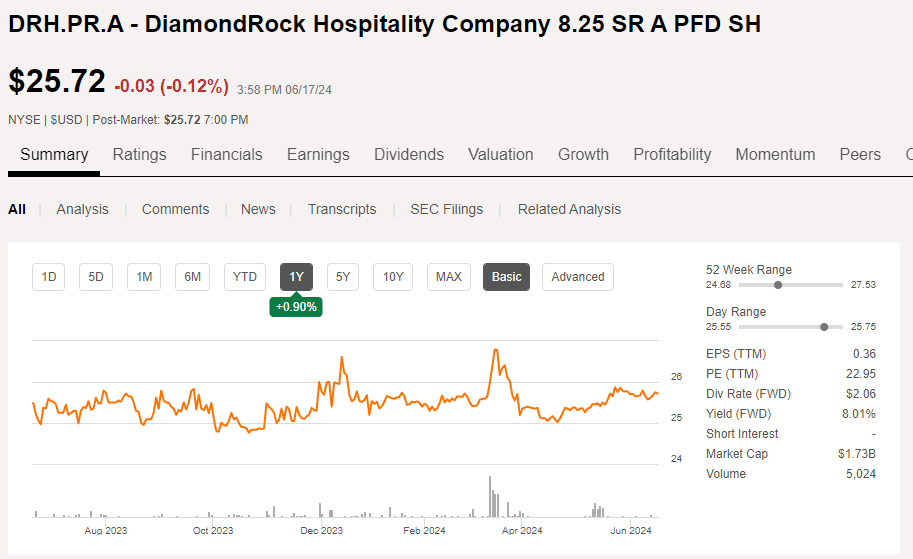
Task: Select the Momentum tab
Action: pos(775,154)
